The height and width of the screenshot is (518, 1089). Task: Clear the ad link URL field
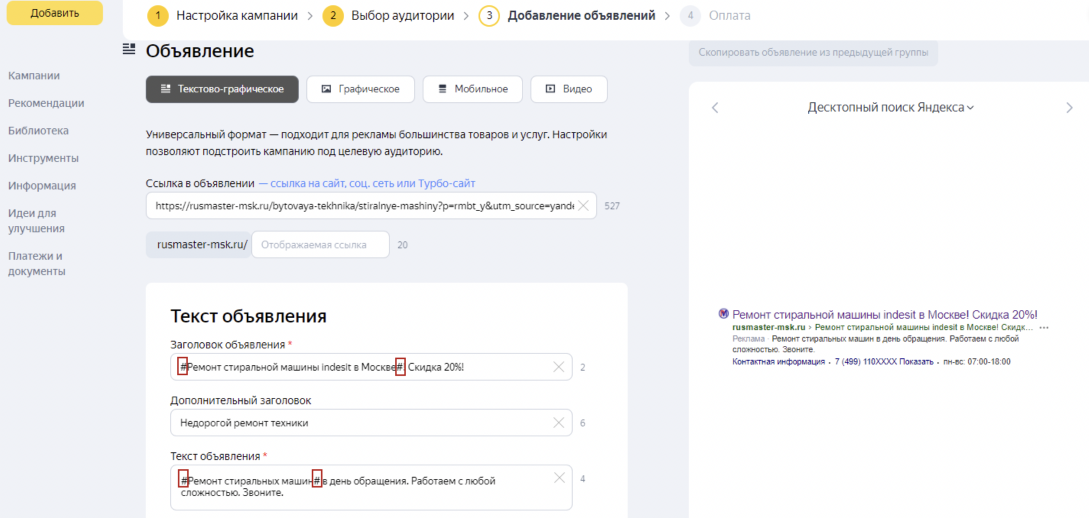click(584, 206)
